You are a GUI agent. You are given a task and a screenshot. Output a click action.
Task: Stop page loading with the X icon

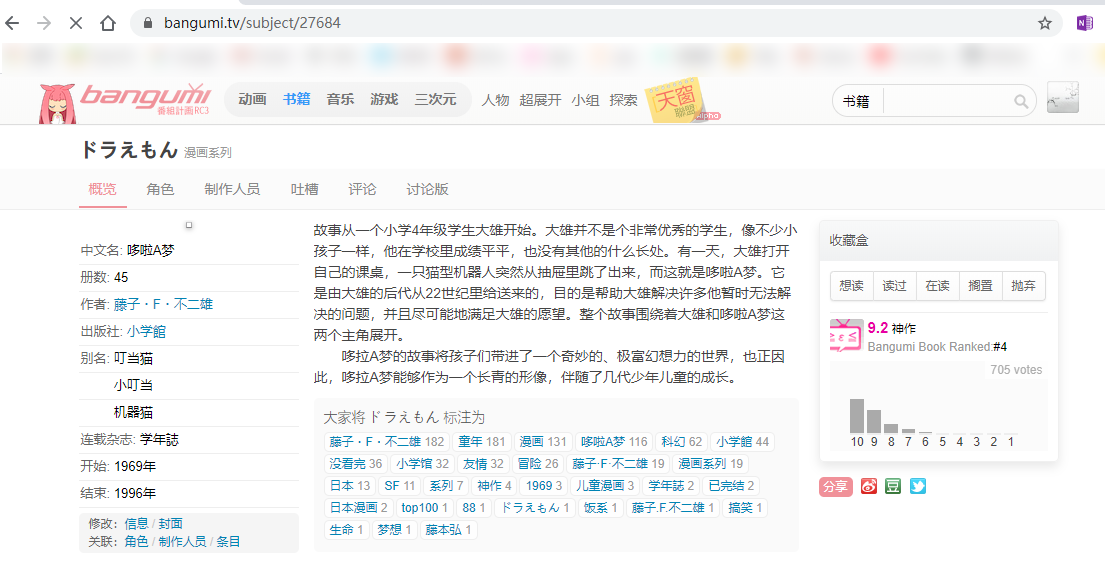point(75,23)
